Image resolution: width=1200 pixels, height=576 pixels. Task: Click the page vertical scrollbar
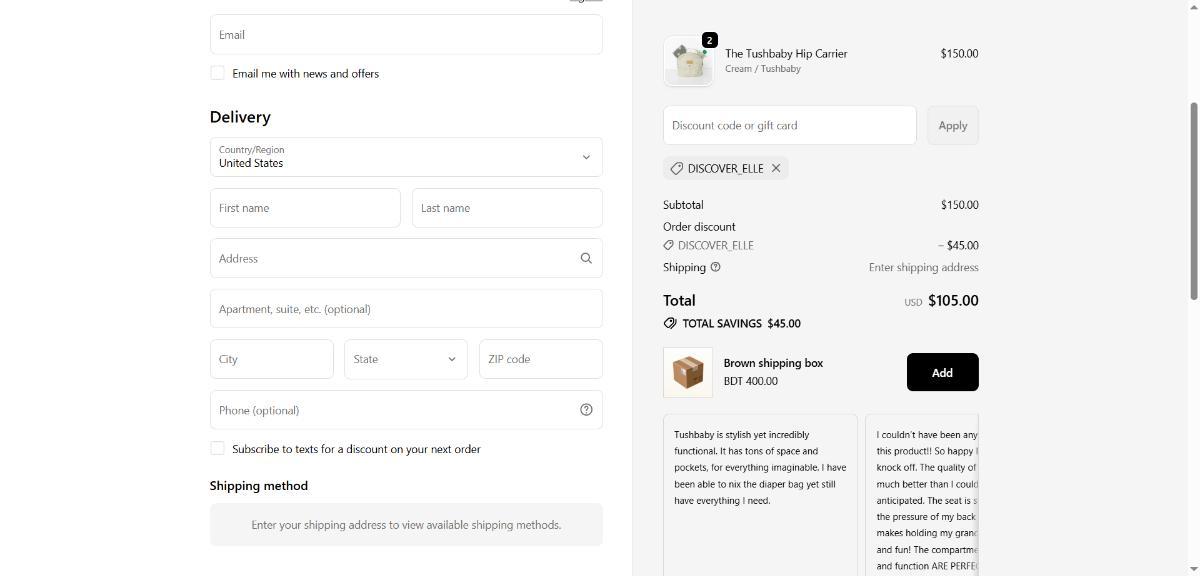[1193, 200]
